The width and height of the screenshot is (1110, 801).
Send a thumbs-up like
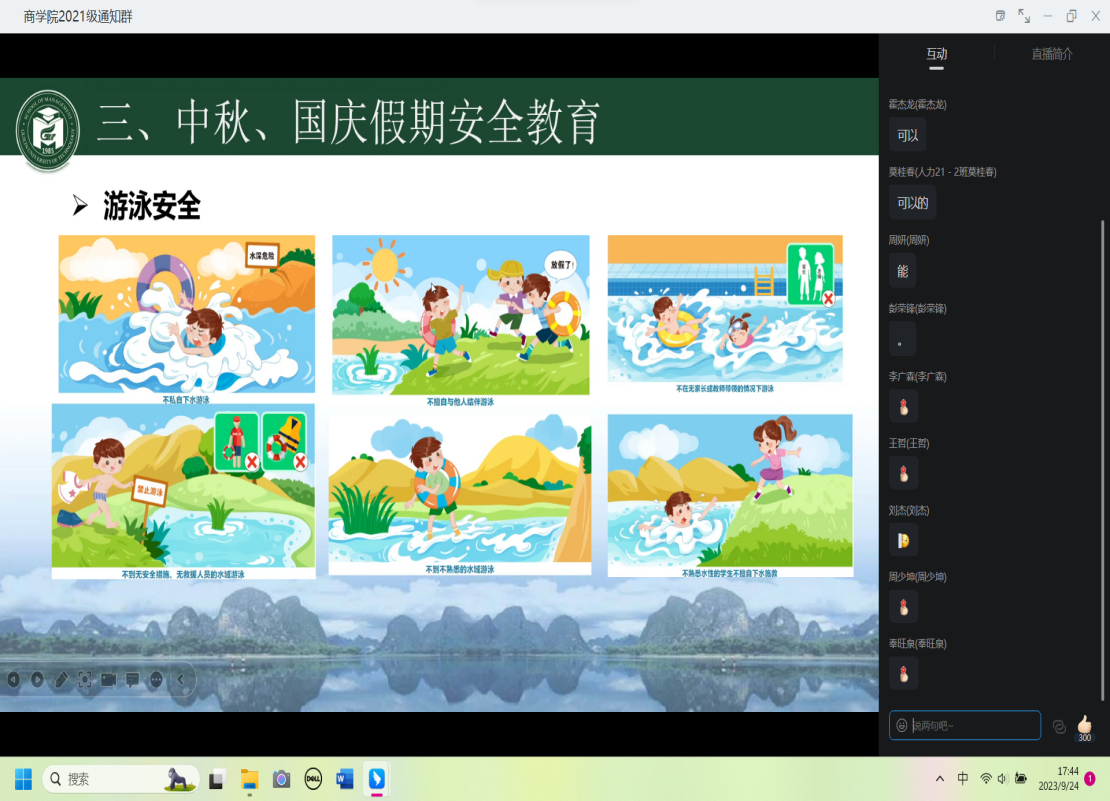point(1084,724)
